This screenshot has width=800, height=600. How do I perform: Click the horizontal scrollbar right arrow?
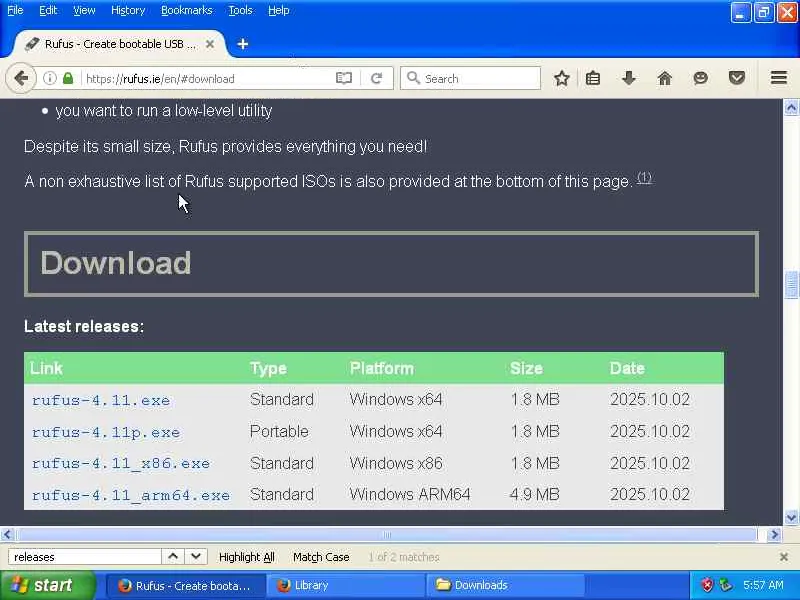coord(774,535)
